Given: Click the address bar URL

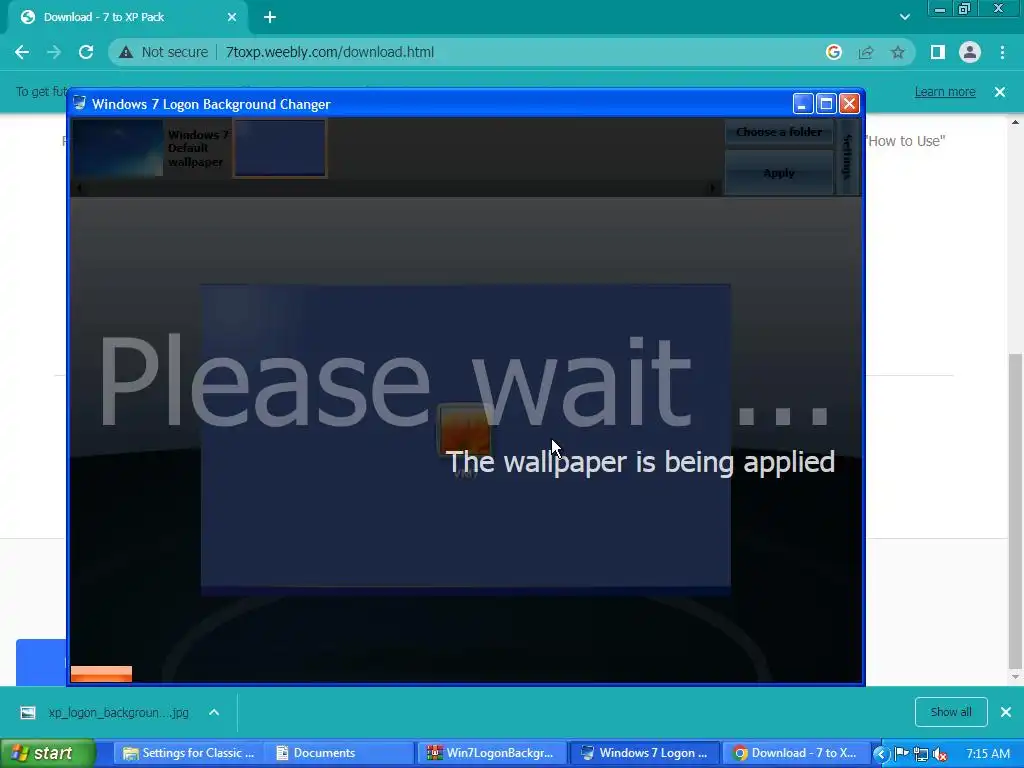Looking at the screenshot, I should point(330,52).
